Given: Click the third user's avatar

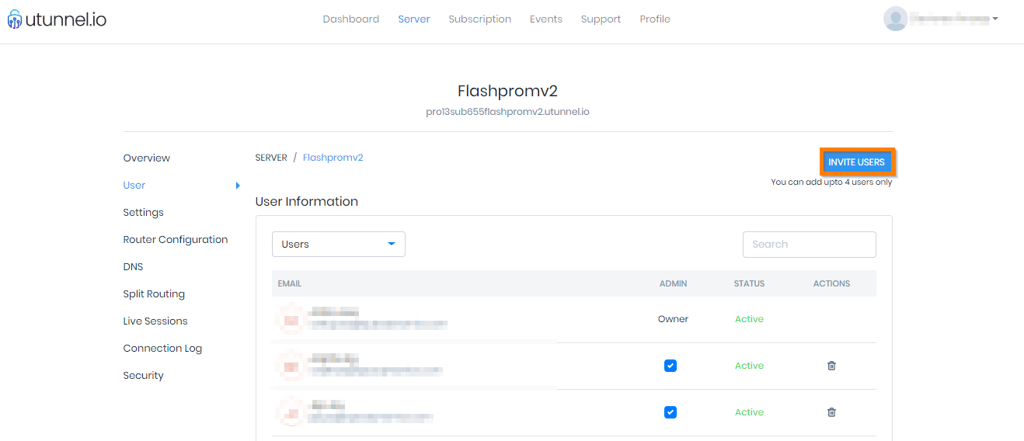Looking at the screenshot, I should [x=291, y=412].
